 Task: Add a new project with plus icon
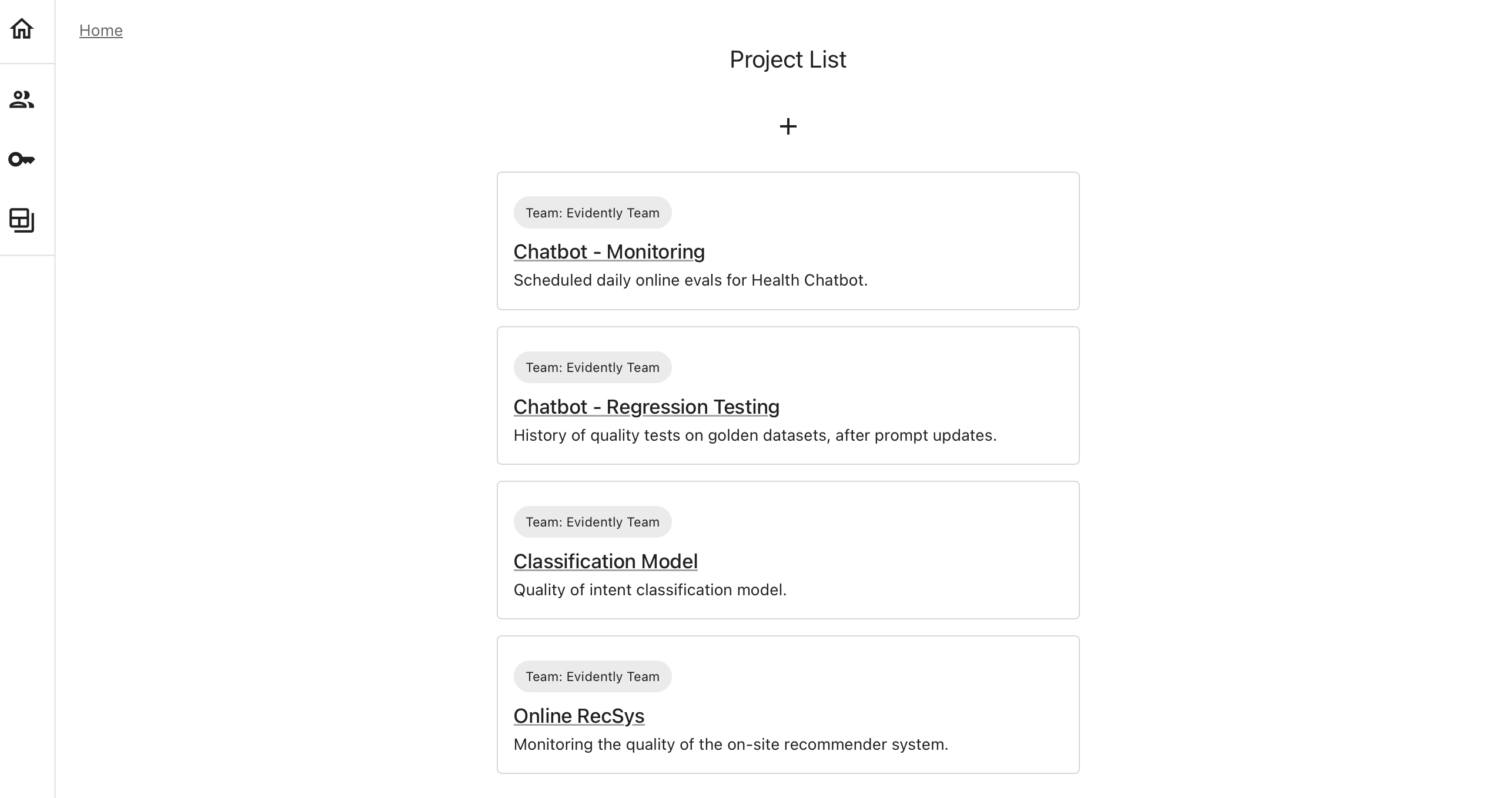[x=788, y=126]
